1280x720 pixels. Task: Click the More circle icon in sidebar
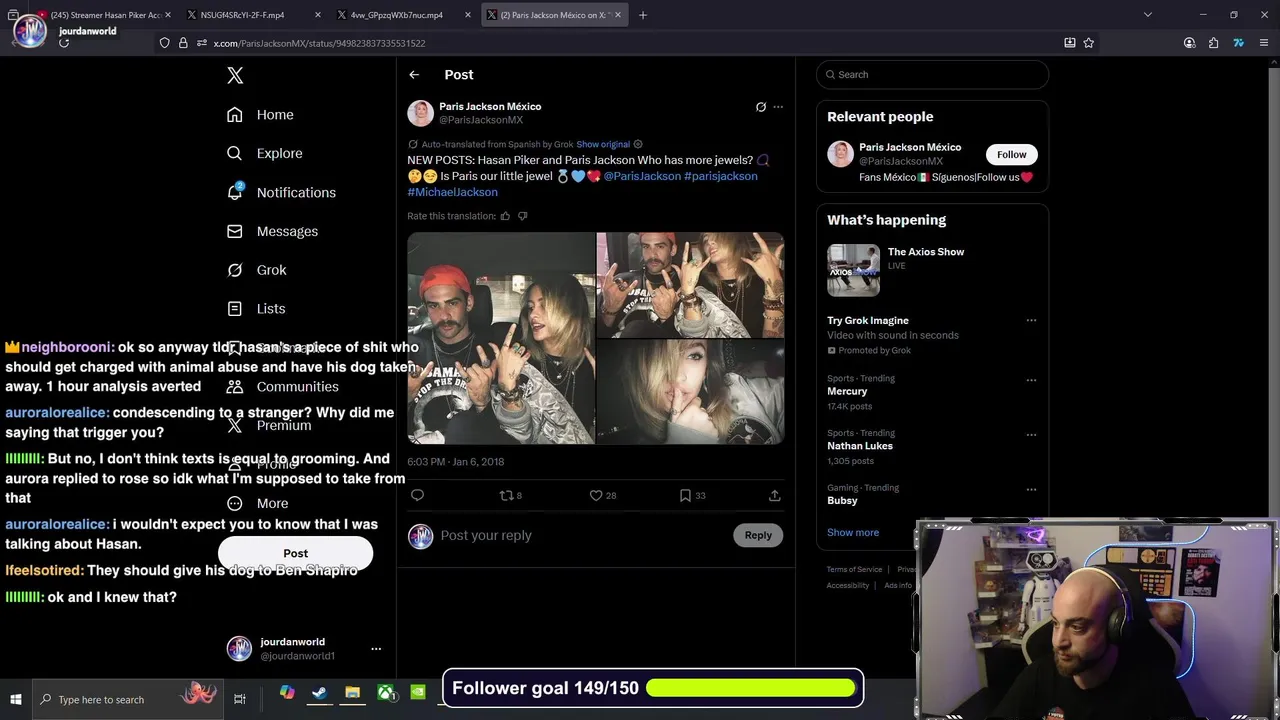[x=235, y=504]
